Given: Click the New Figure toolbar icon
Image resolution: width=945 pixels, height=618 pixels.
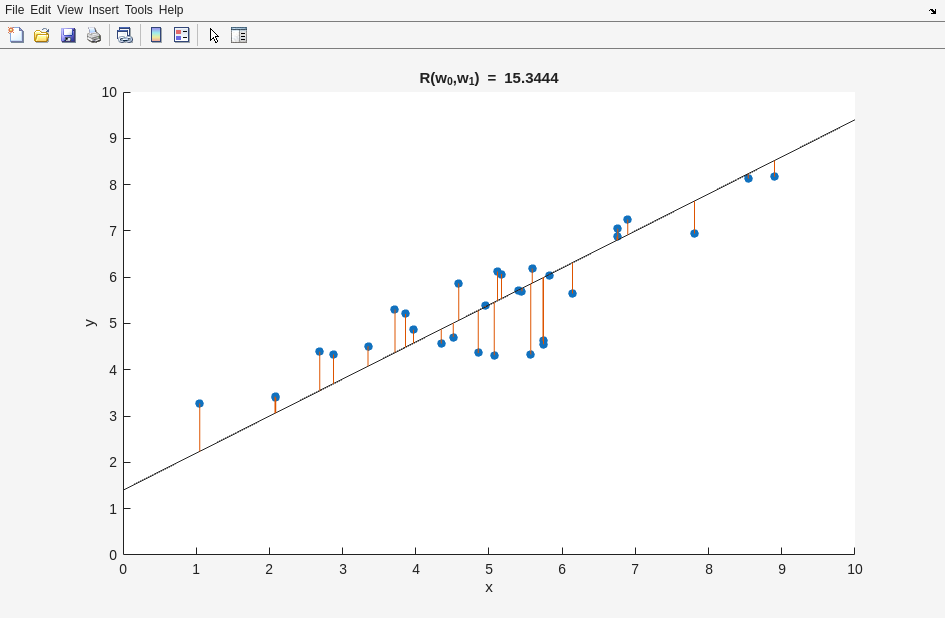Looking at the screenshot, I should (x=16, y=35).
